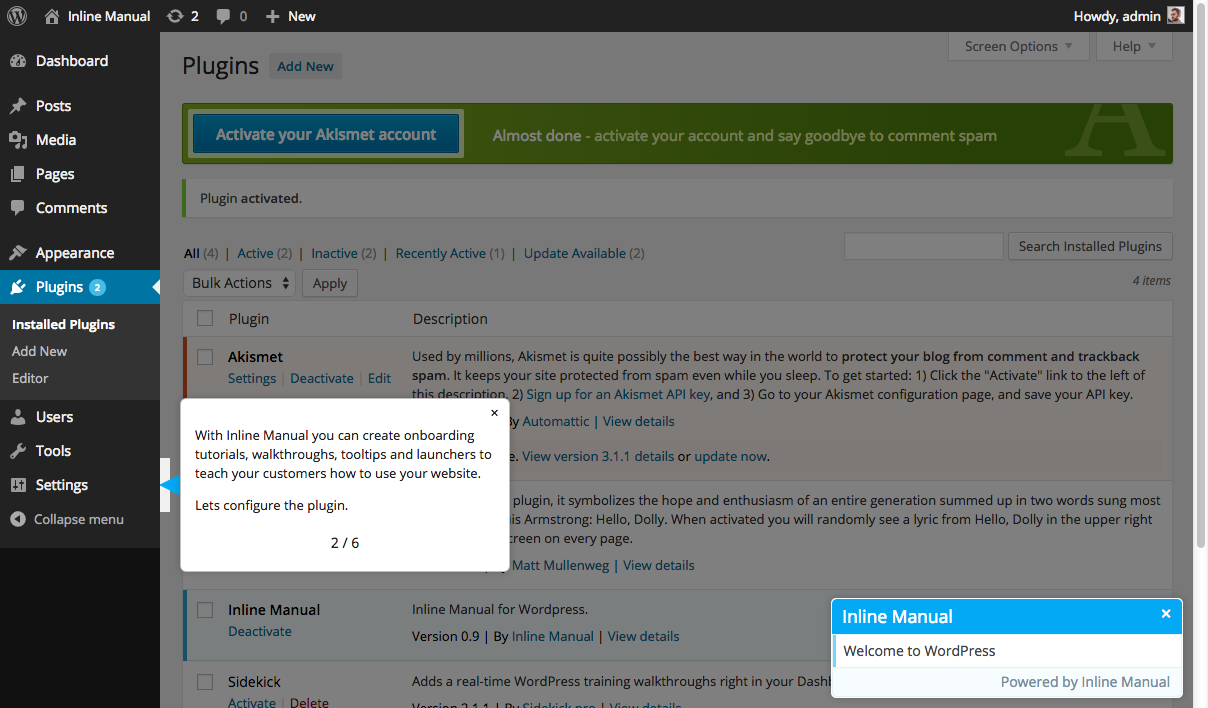1208x708 pixels.
Task: Click the update now link
Action: 730,456
